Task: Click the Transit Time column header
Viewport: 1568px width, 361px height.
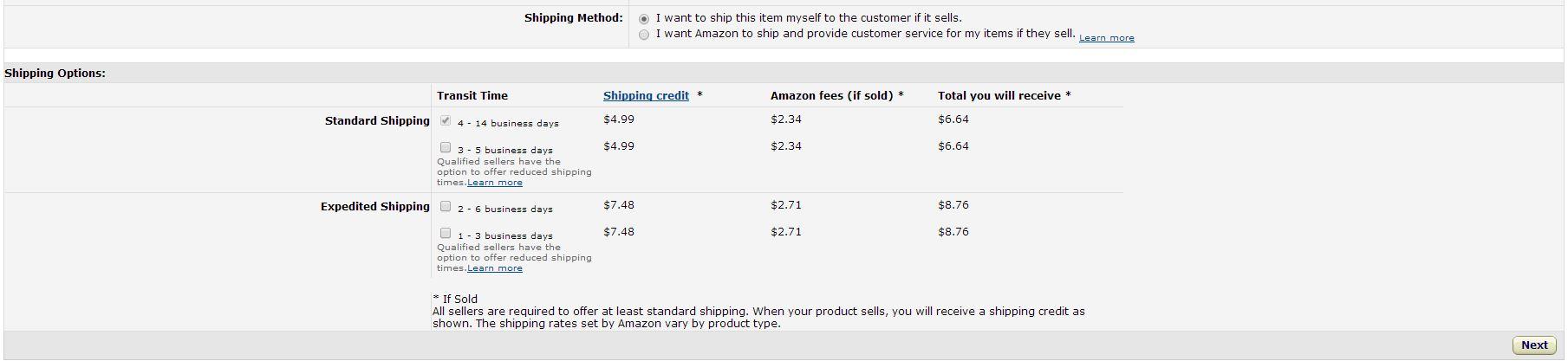Action: 472,96
